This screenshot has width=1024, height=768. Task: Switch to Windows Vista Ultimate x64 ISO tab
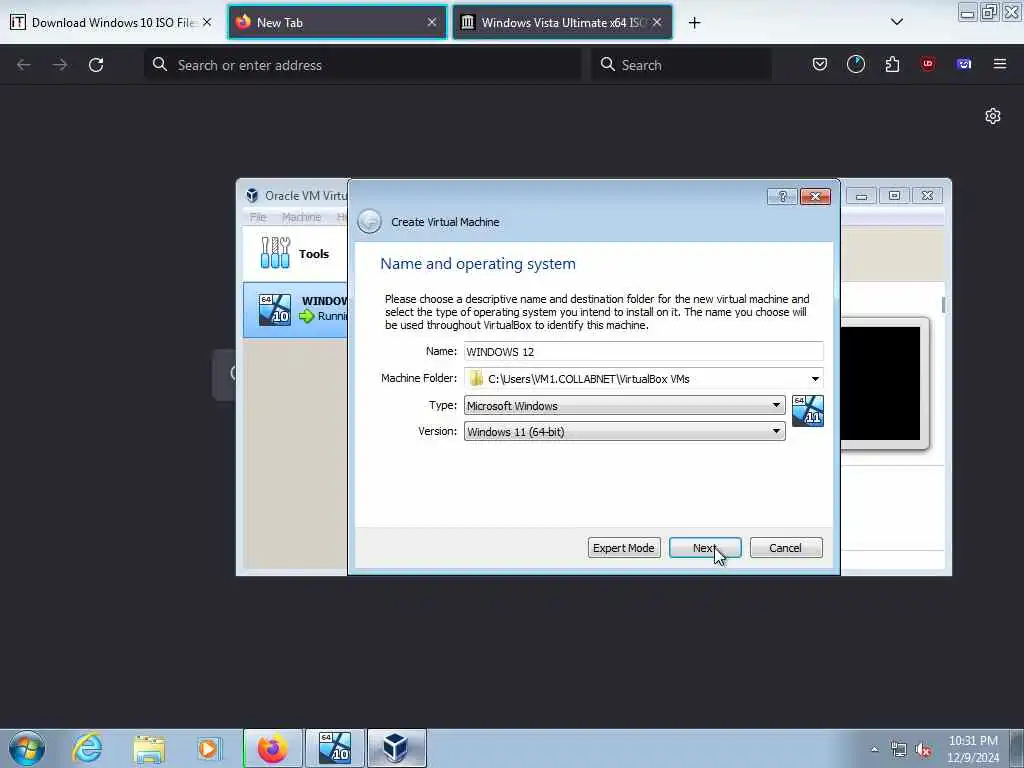tap(562, 22)
